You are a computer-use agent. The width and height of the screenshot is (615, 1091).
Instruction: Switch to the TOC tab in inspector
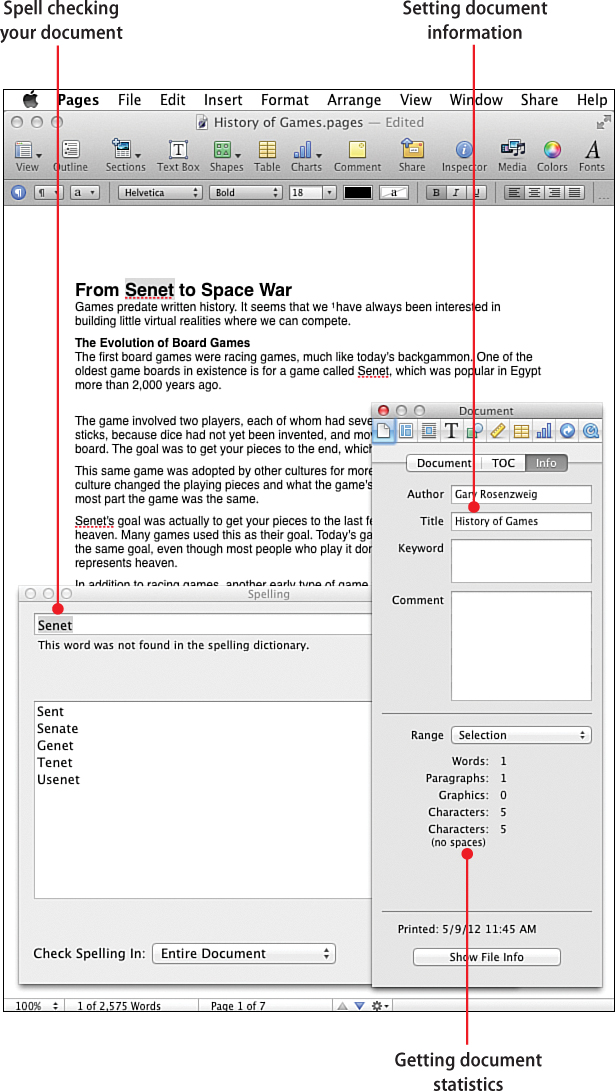point(503,463)
